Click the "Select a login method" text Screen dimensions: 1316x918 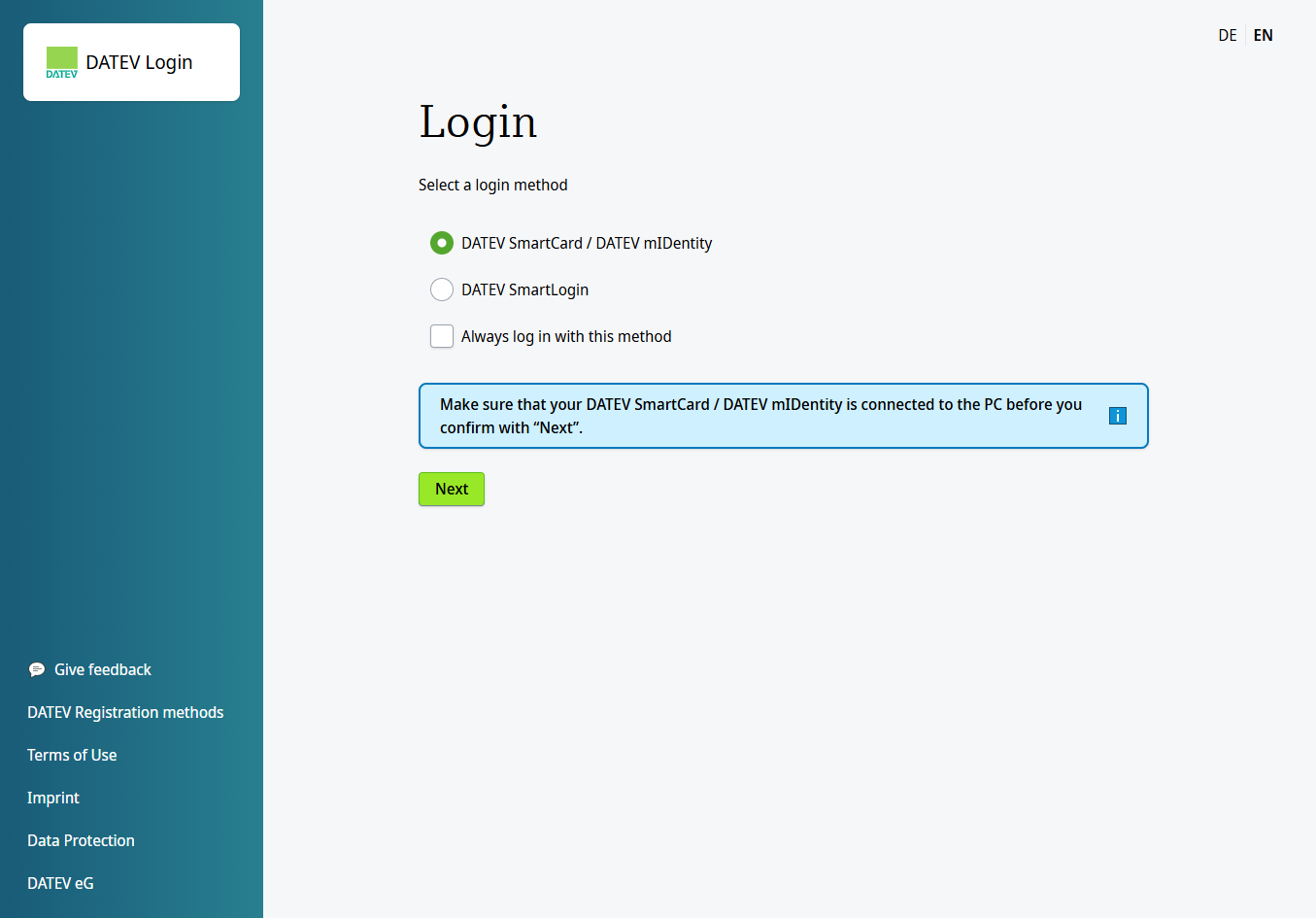pyautogui.click(x=493, y=185)
